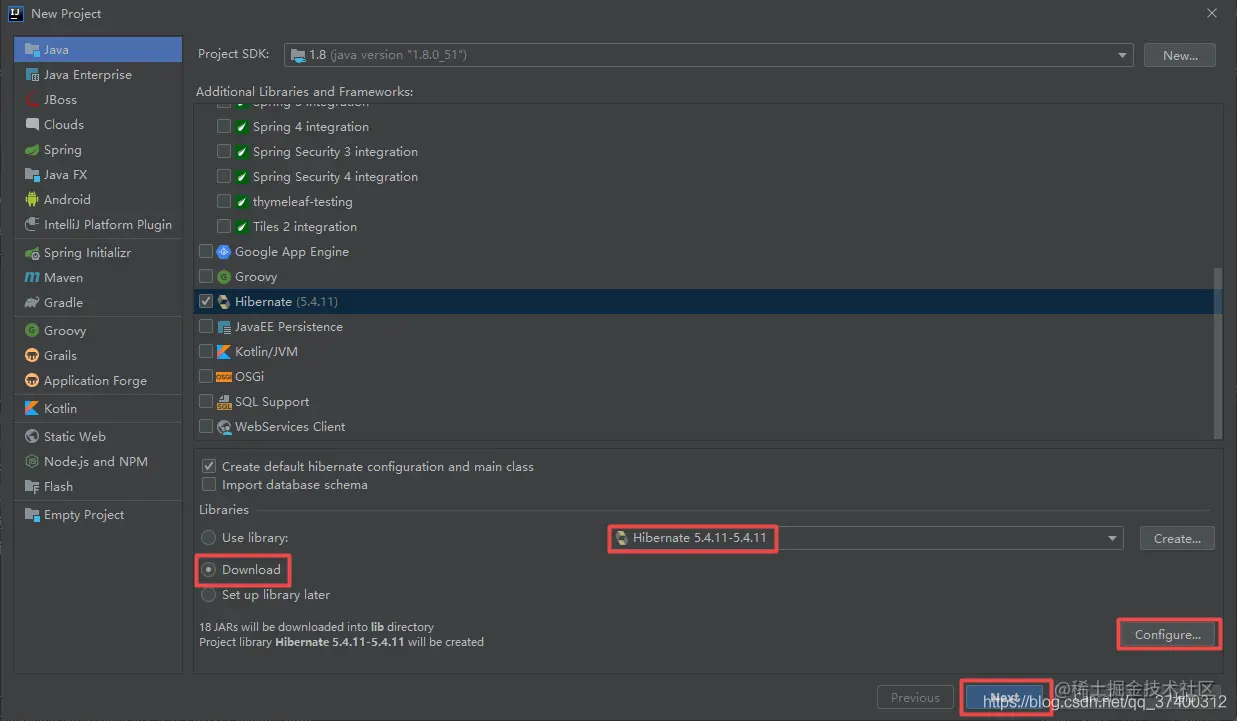The image size is (1237, 721).
Task: Click the New... SDK button
Action: pos(1180,55)
